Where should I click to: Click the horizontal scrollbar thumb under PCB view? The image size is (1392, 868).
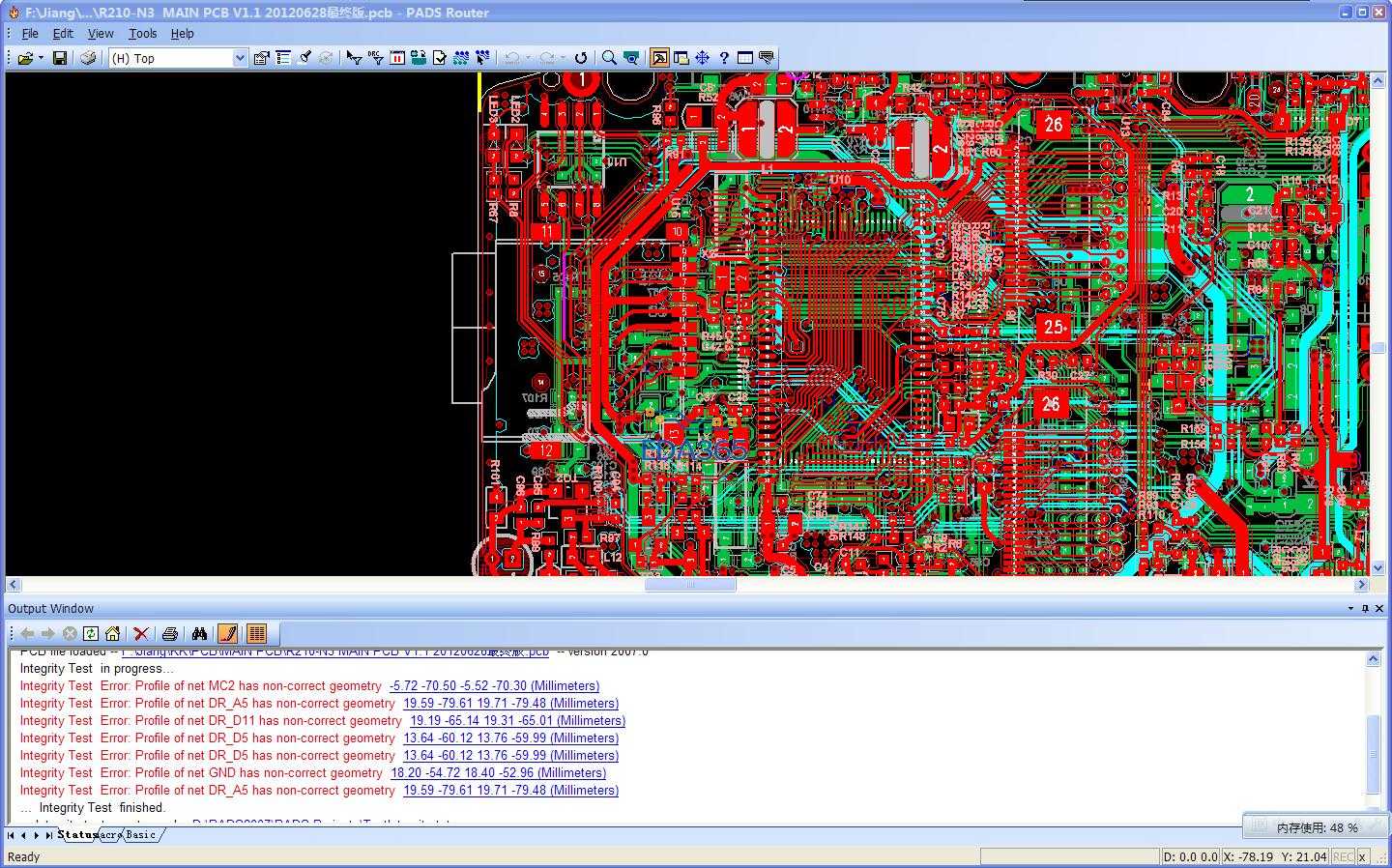coord(690,585)
